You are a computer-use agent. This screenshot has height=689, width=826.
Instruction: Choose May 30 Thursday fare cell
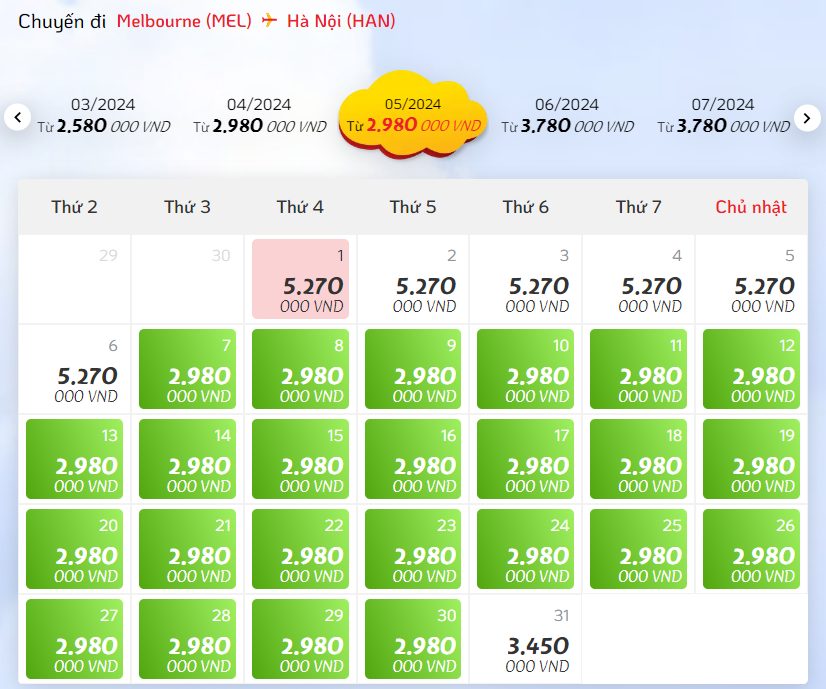point(413,639)
